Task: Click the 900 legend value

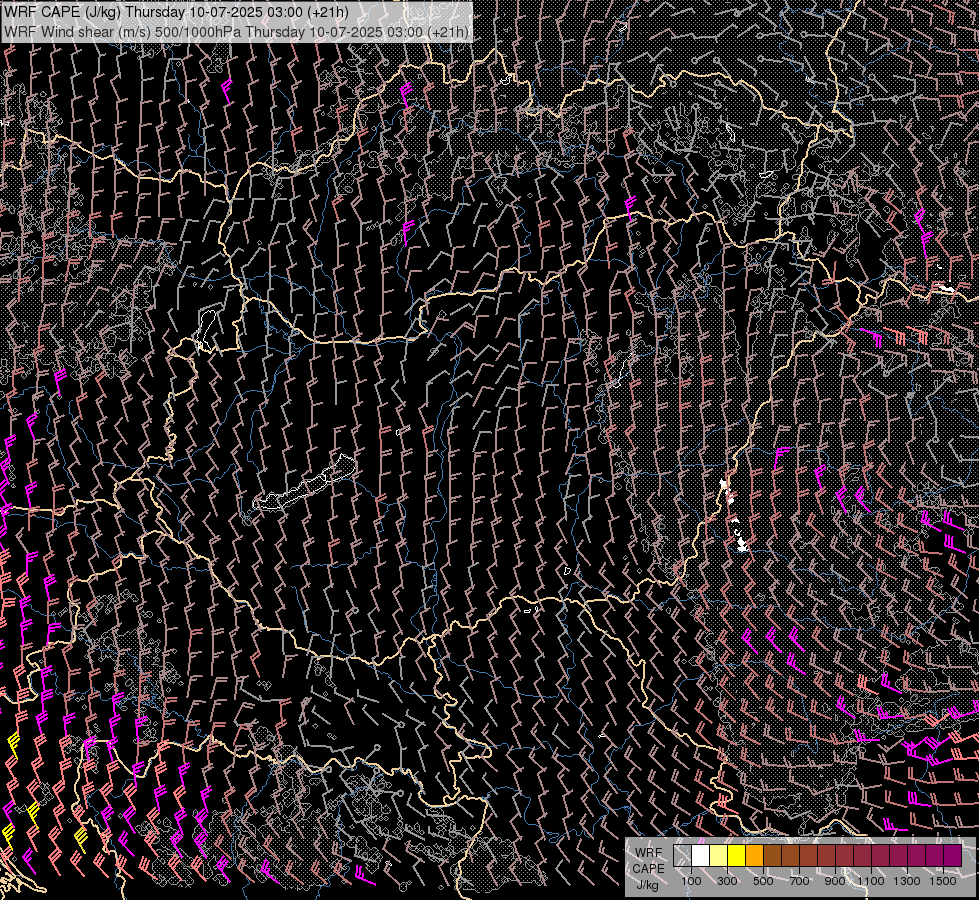Action: click(835, 881)
